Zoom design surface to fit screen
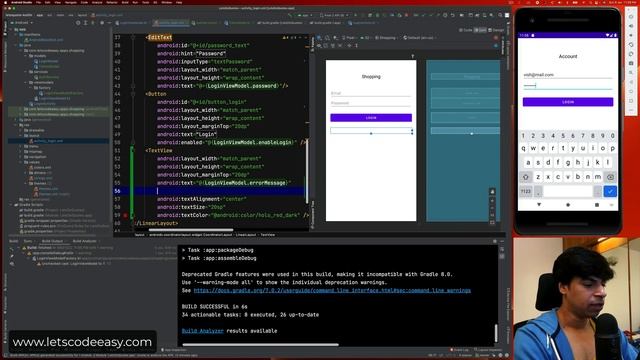This screenshot has height=360, width=640. pyautogui.click(x=492, y=222)
